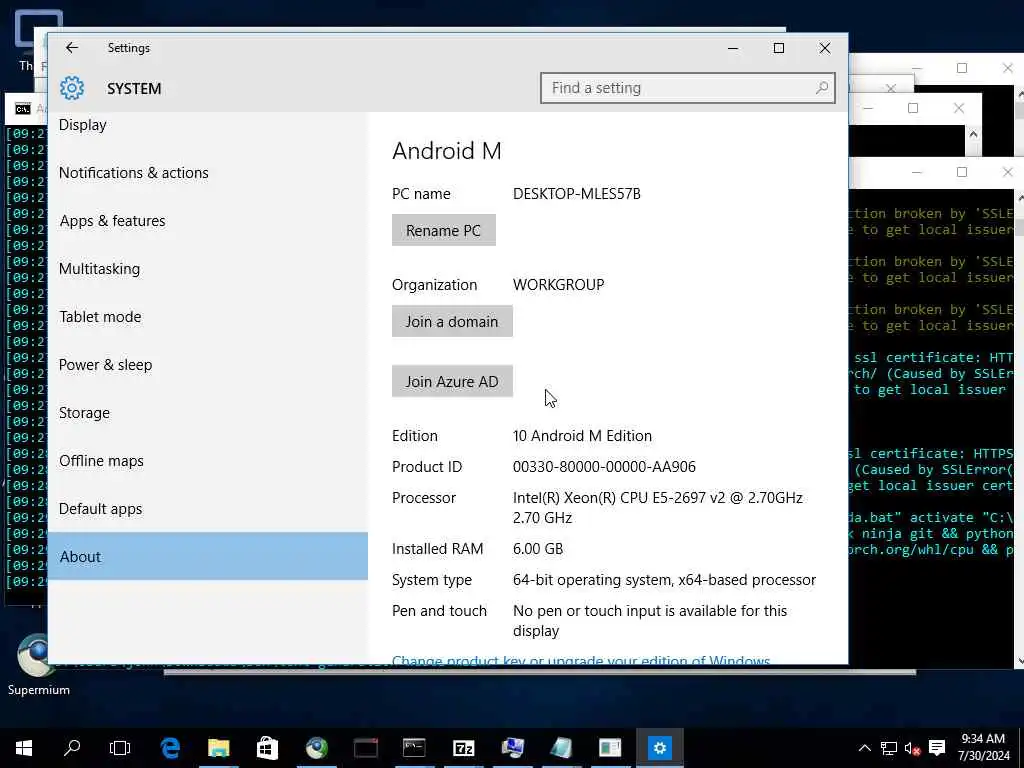The width and height of the screenshot is (1024, 768).
Task: Open the Action Center notifications icon
Action: point(937,748)
